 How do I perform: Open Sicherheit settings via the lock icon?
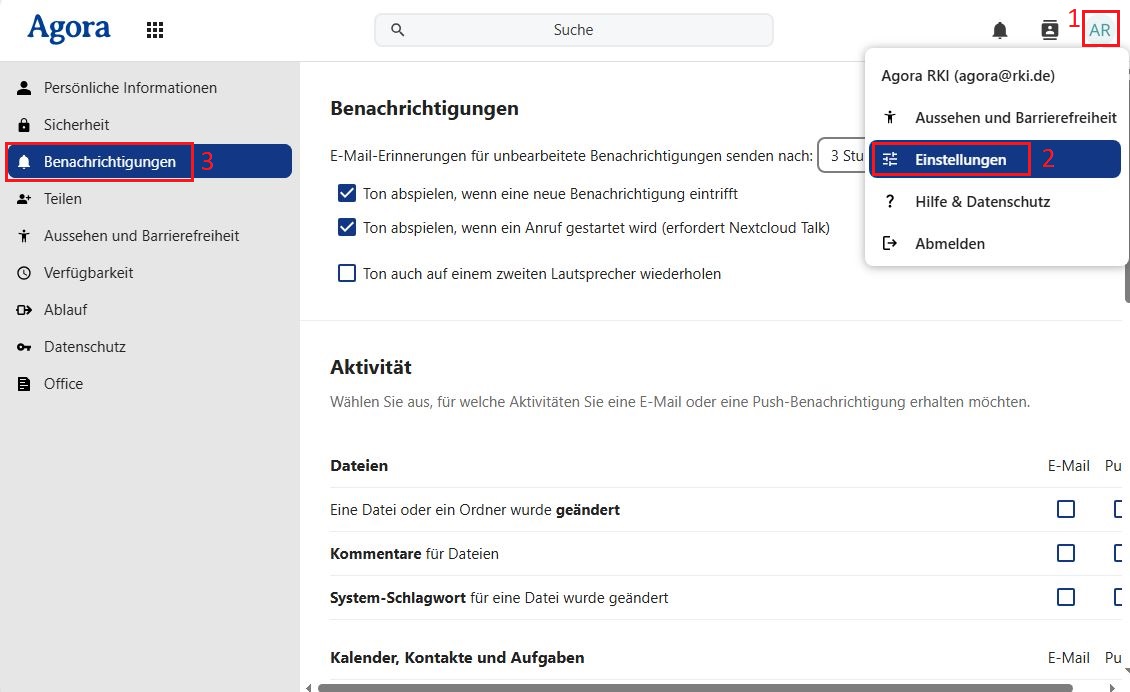click(25, 125)
